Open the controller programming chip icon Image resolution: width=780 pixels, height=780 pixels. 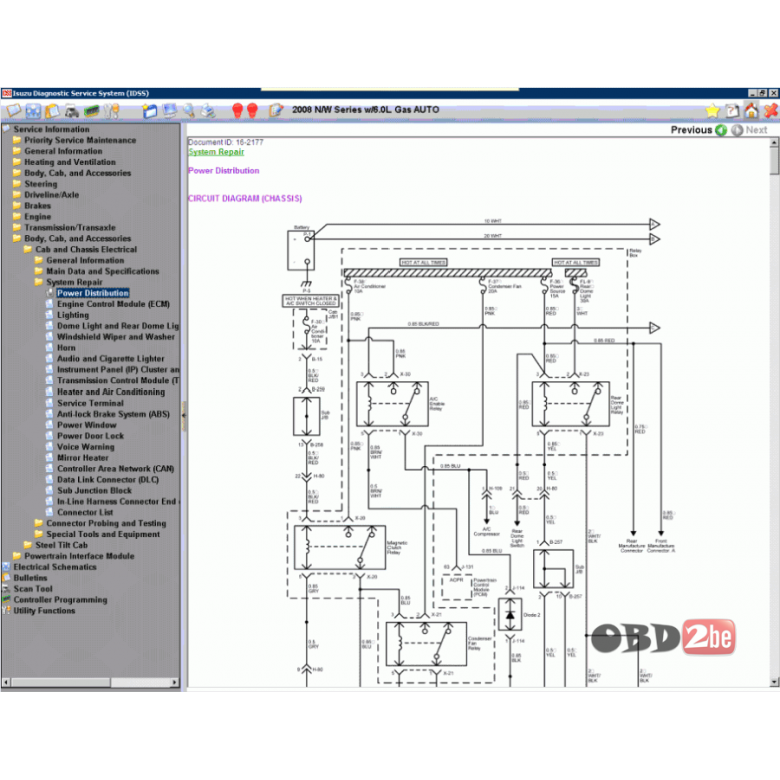click(92, 110)
